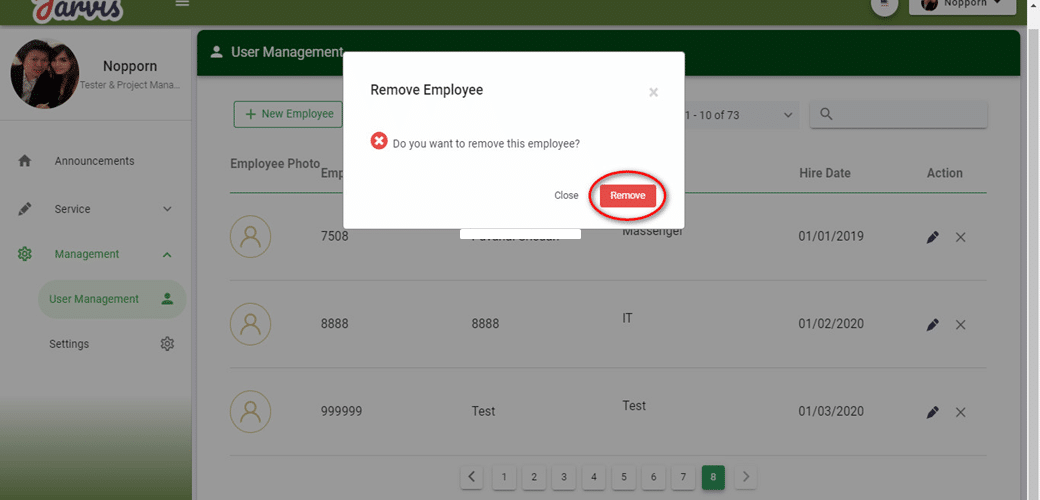
Task: Click the red Remove button
Action: pyautogui.click(x=627, y=196)
